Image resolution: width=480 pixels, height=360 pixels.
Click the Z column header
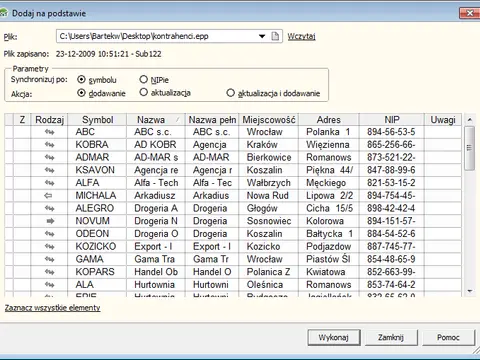click(22, 120)
